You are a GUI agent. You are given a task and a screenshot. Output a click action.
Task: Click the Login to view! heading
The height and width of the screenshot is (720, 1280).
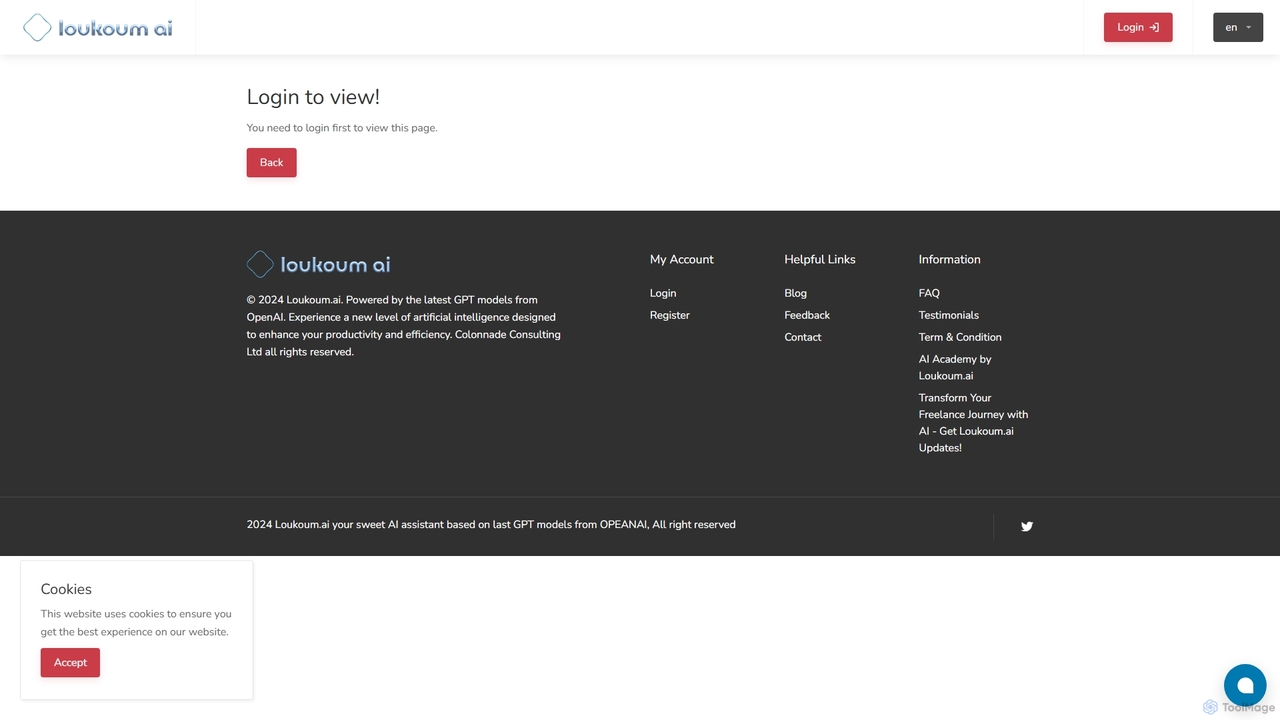pos(313,97)
